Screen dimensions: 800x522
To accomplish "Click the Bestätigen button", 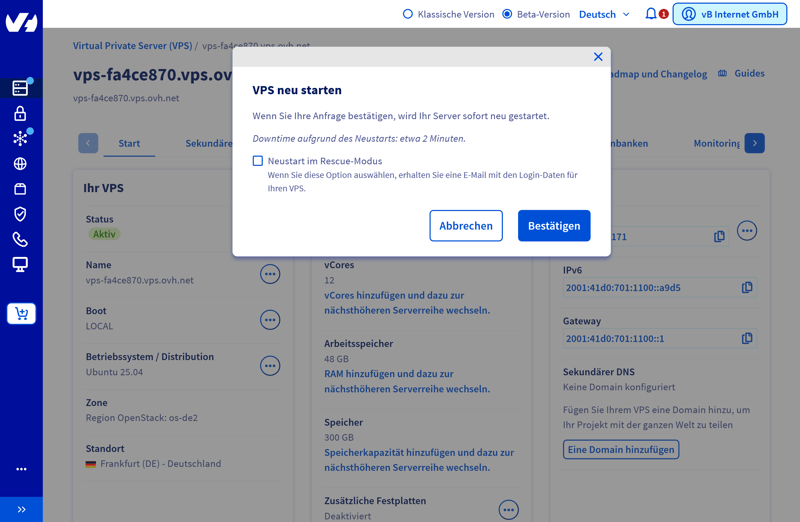I will click(x=554, y=226).
